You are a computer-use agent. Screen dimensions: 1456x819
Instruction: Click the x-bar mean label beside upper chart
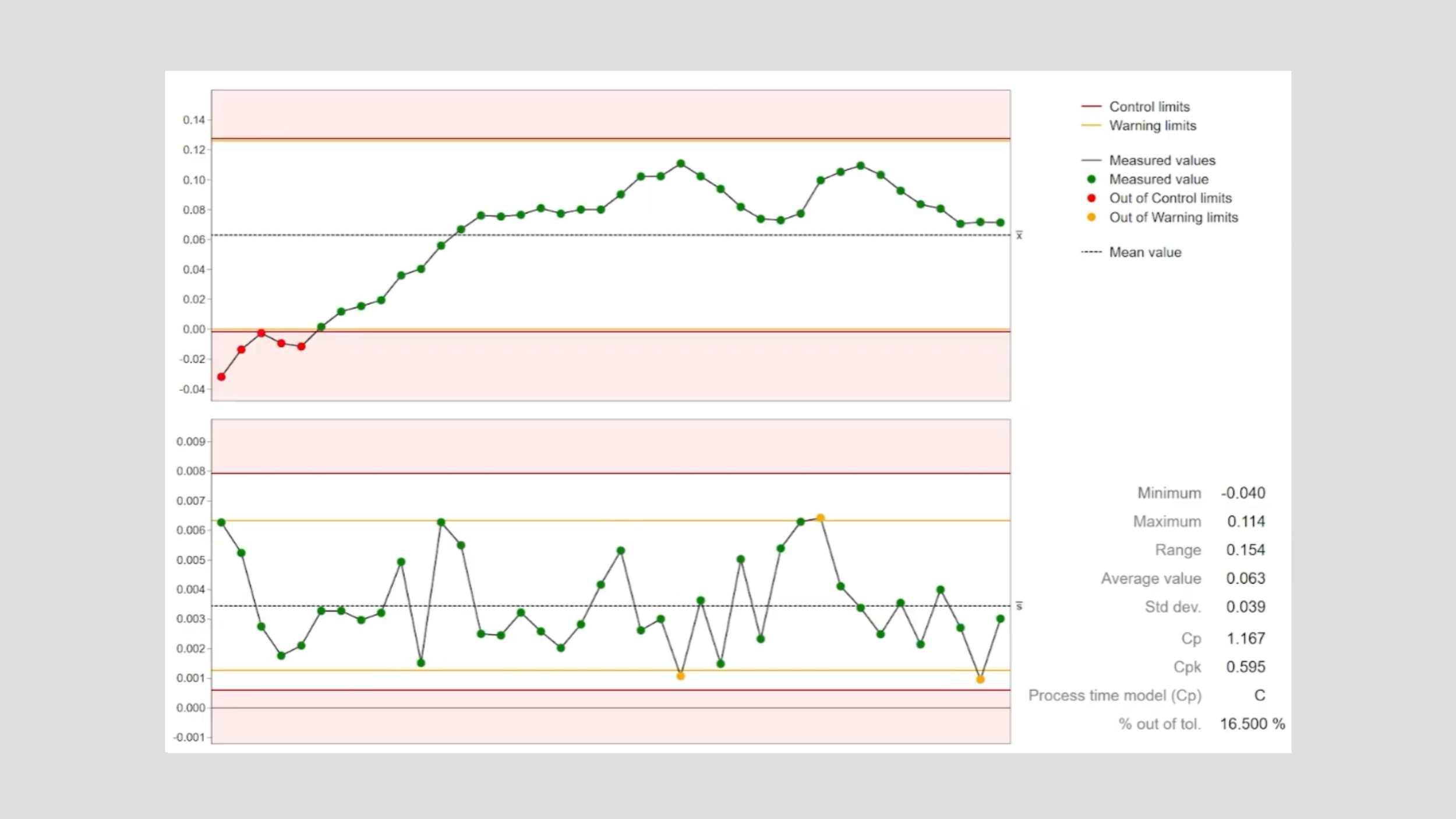click(1019, 235)
